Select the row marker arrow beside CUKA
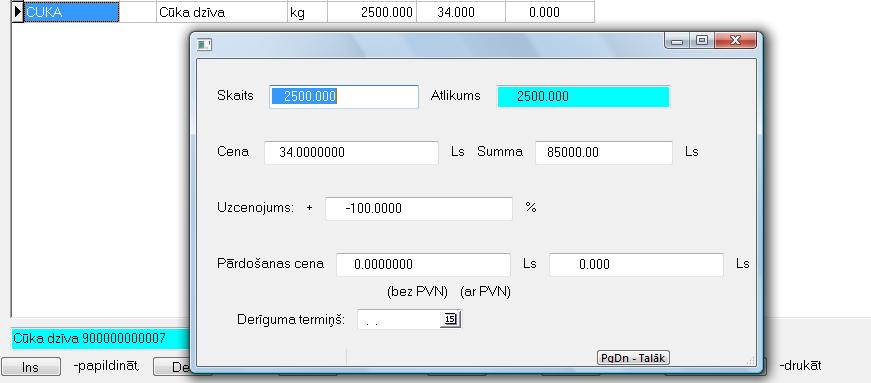 click(17, 12)
